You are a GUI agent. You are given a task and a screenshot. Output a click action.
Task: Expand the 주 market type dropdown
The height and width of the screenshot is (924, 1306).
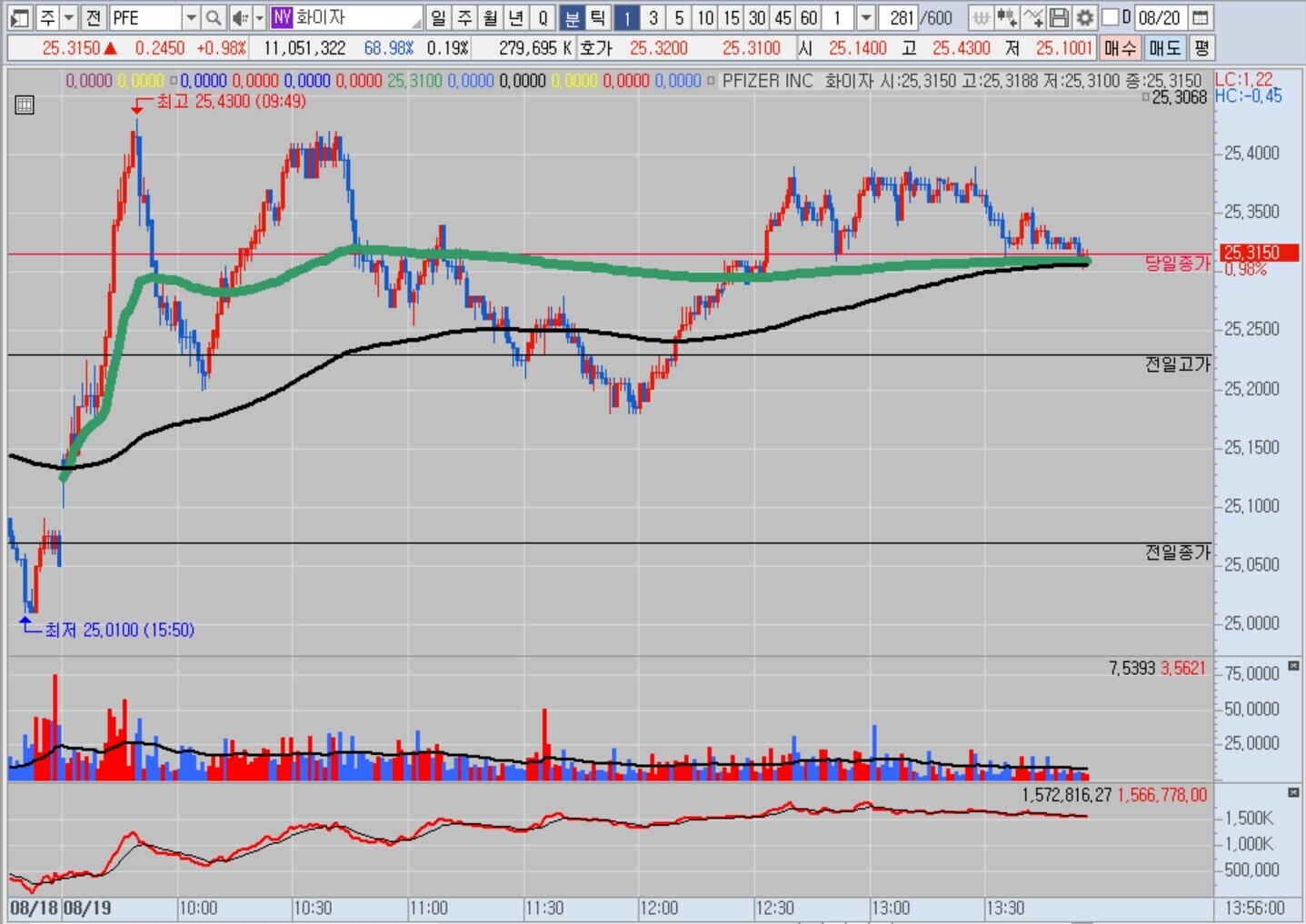click(x=68, y=17)
